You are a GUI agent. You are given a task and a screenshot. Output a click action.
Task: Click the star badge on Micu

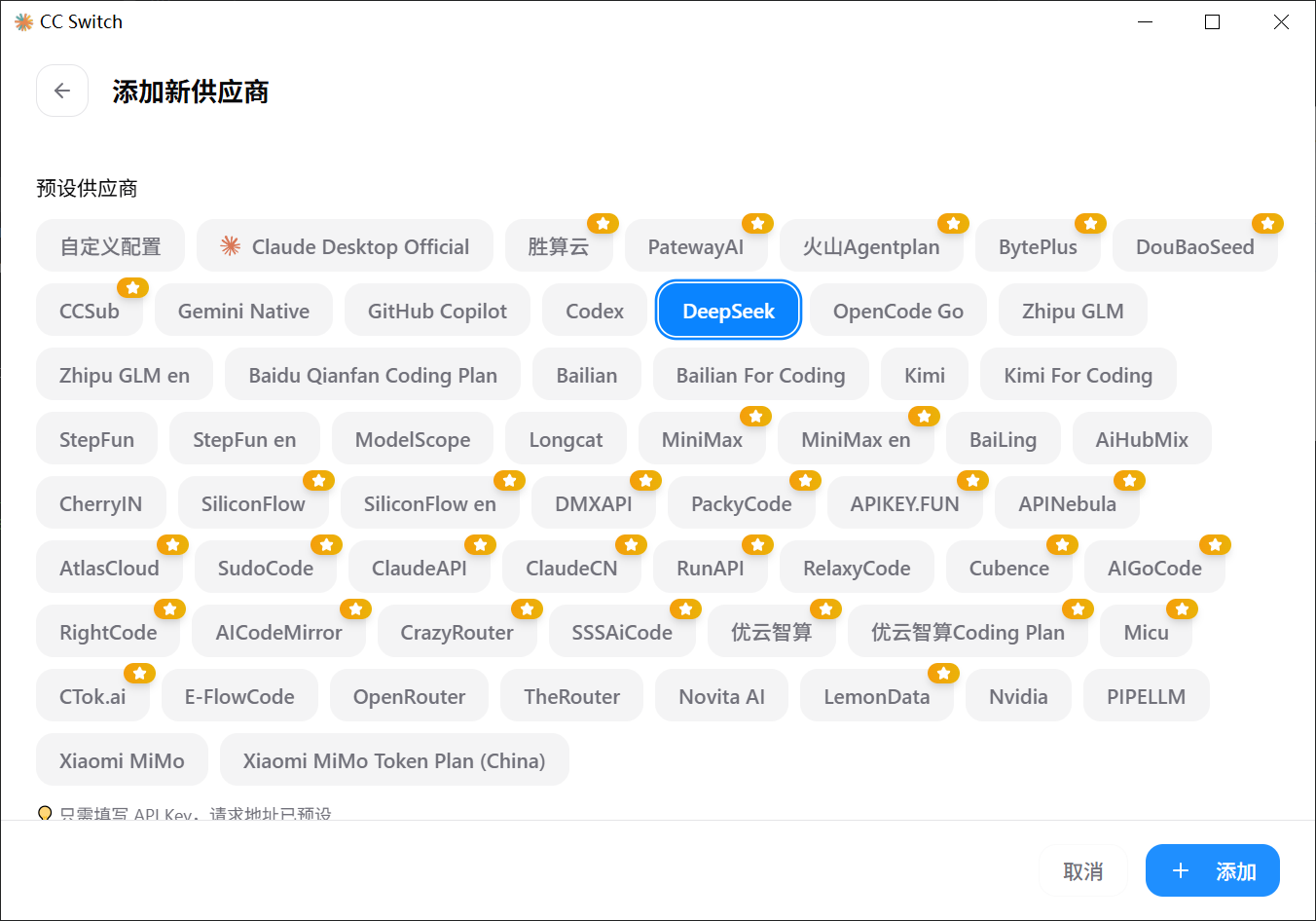[1182, 609]
